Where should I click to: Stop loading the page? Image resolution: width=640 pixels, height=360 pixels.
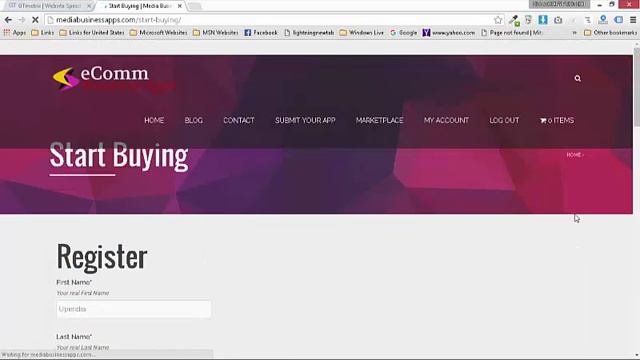coord(35,20)
